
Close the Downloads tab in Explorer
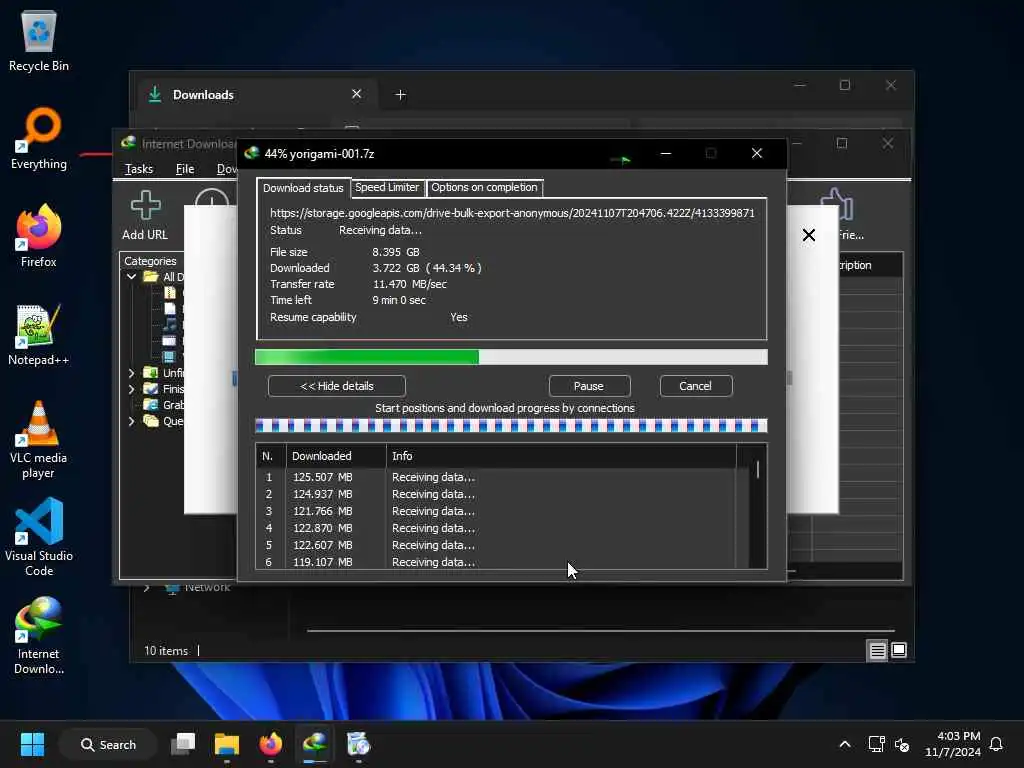[357, 94]
